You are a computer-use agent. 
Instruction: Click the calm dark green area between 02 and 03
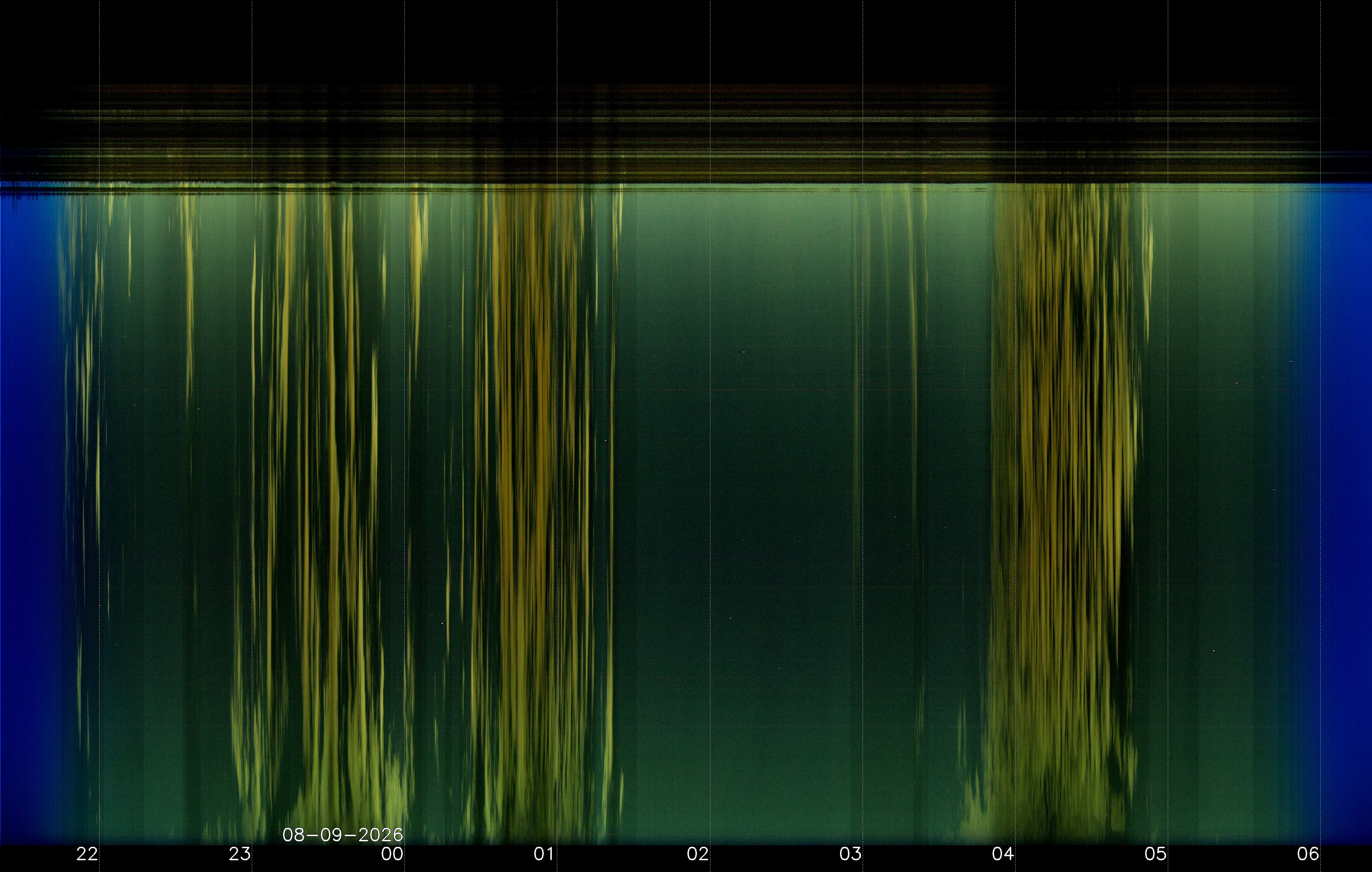pyautogui.click(x=786, y=513)
